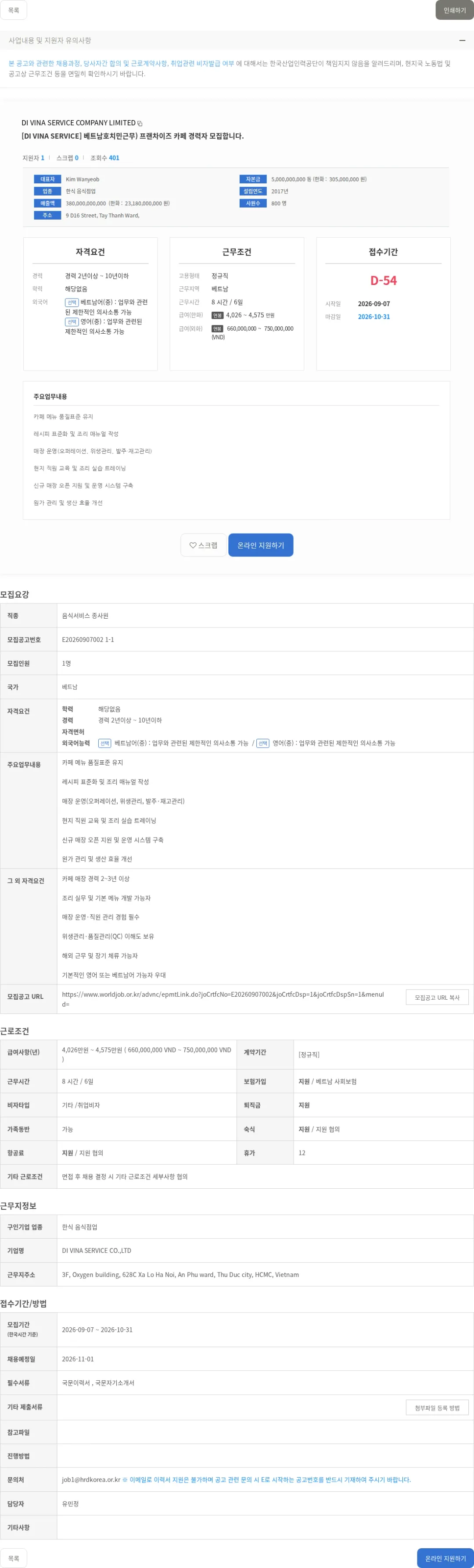This screenshot has height=1568, width=474.
Task: Click the 급여사항 4,026만원 ~ 4,575만원 cell
Action: click(146, 1054)
